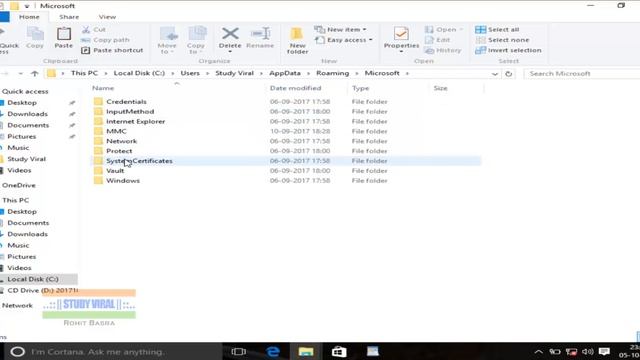
Task: Open Quick access in navigation pane
Action: pos(25,91)
